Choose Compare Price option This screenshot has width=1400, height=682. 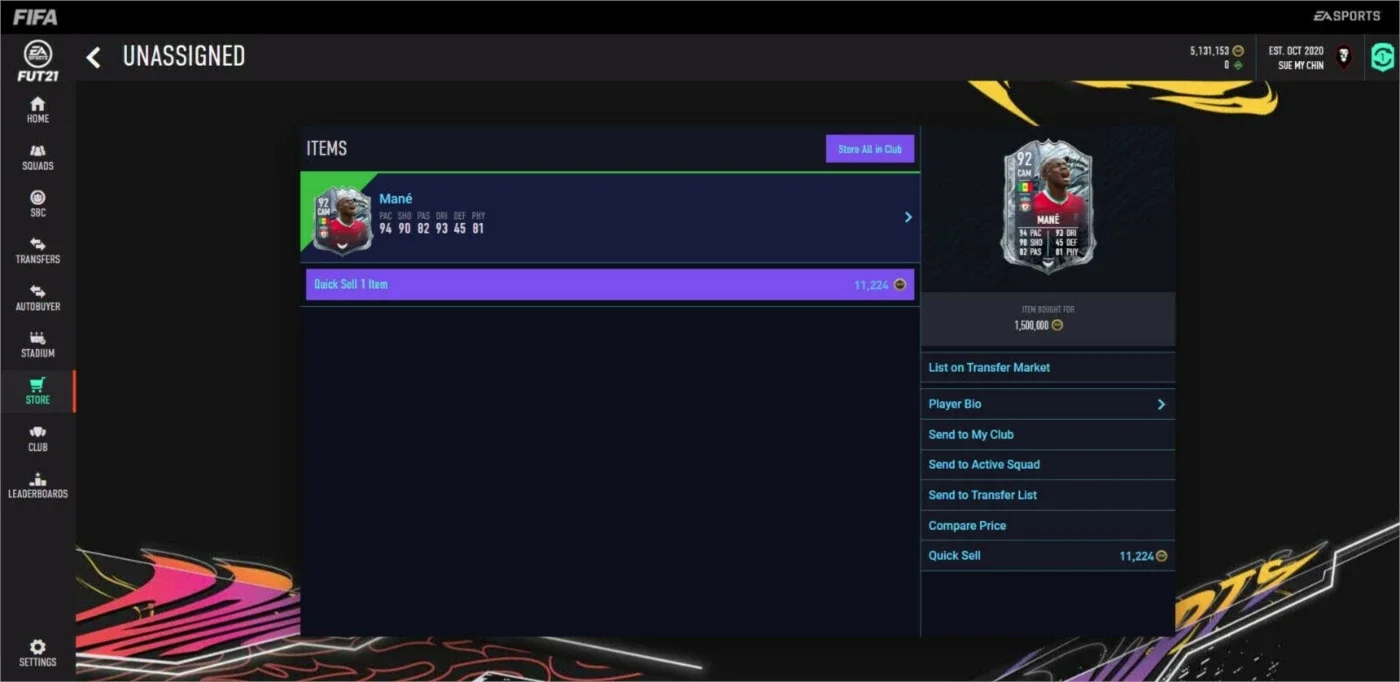[1048, 525]
